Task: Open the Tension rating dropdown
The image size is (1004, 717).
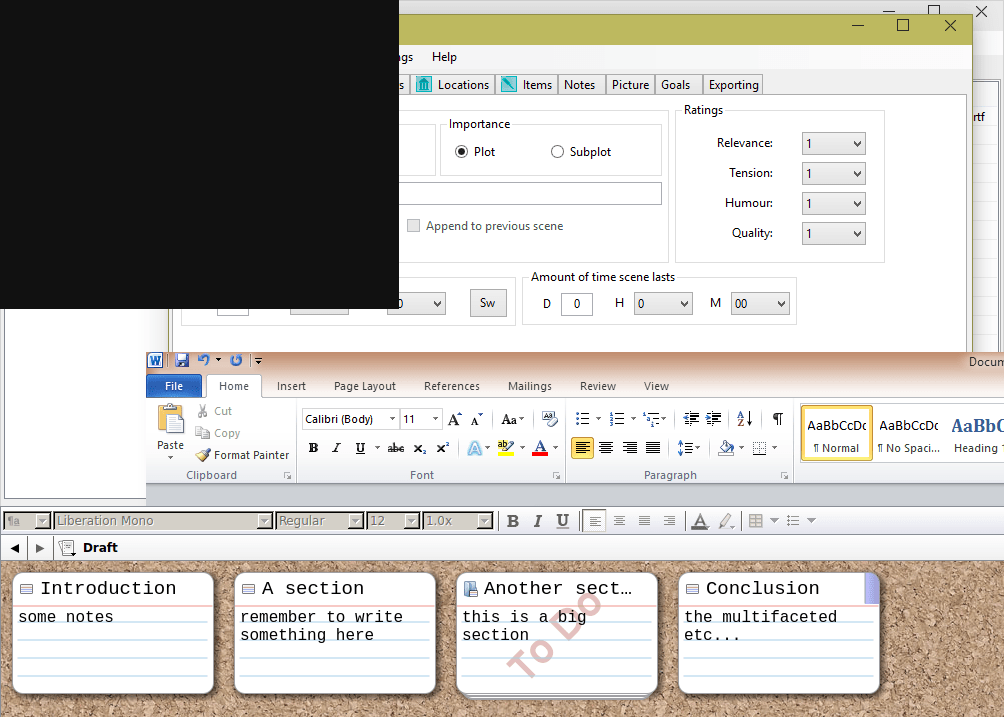Action: 834,173
